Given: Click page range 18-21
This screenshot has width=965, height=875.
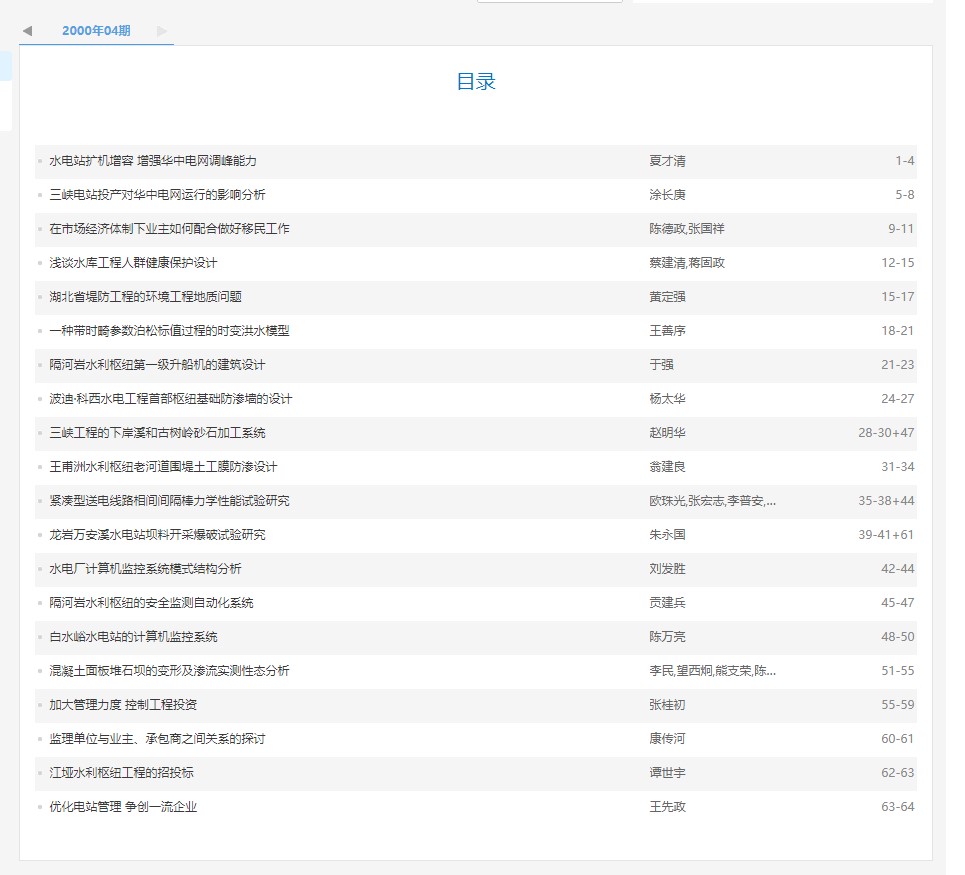Looking at the screenshot, I should pyautogui.click(x=898, y=331).
